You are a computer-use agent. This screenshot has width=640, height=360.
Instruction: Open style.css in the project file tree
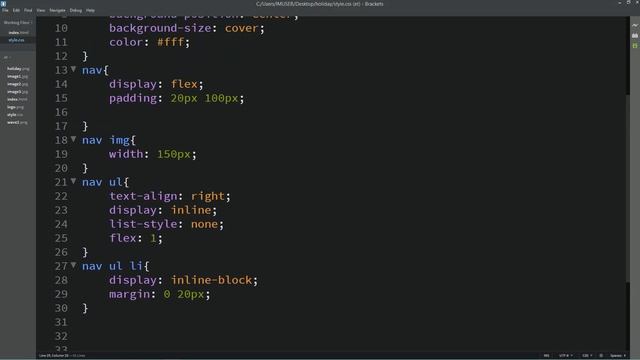pos(15,115)
